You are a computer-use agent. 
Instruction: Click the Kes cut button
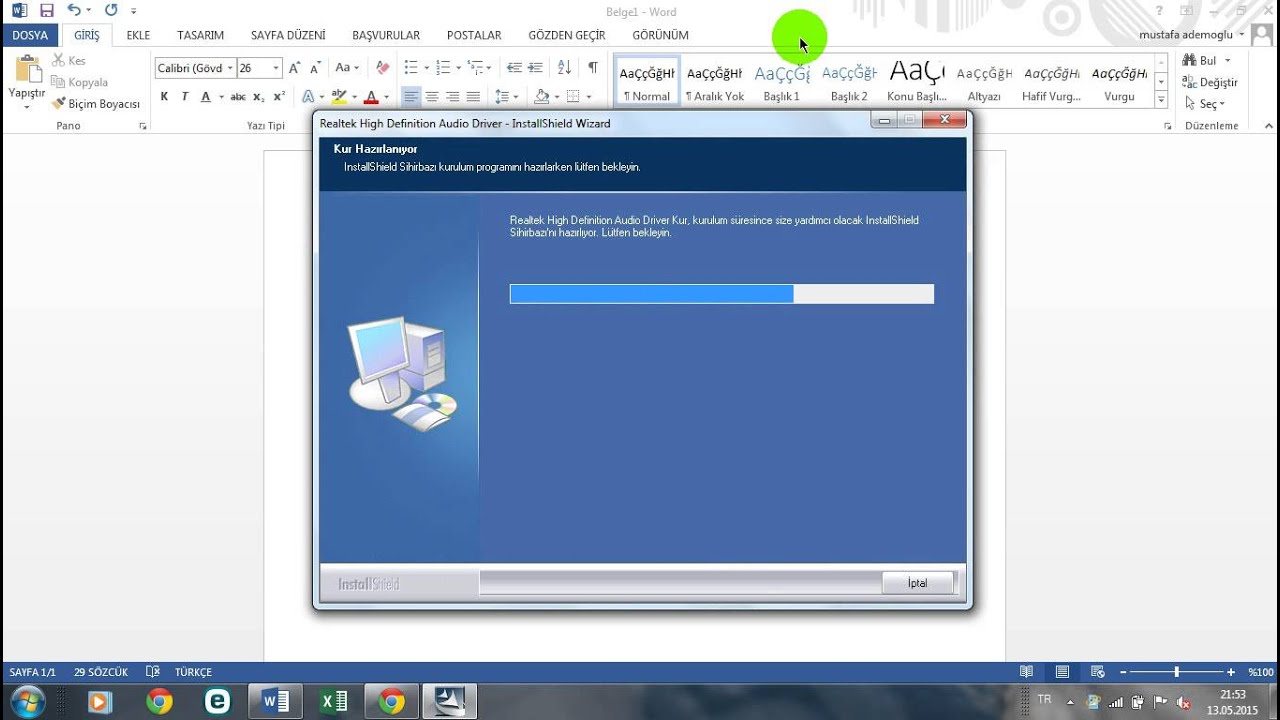(69, 61)
